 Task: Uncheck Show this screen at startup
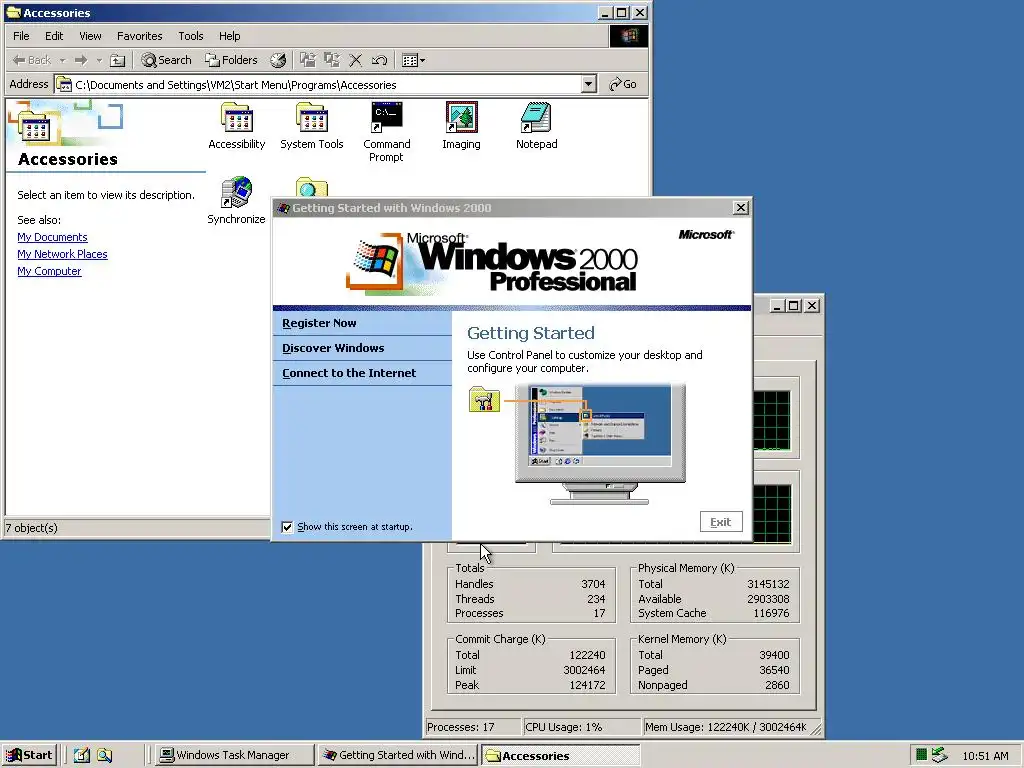[287, 527]
